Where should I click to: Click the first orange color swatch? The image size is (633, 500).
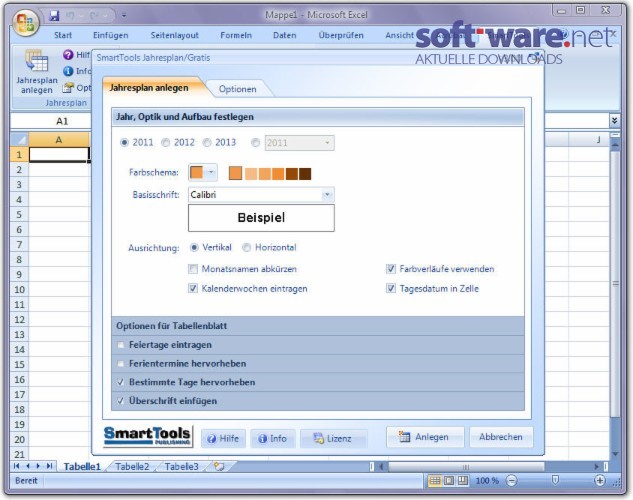point(235,173)
